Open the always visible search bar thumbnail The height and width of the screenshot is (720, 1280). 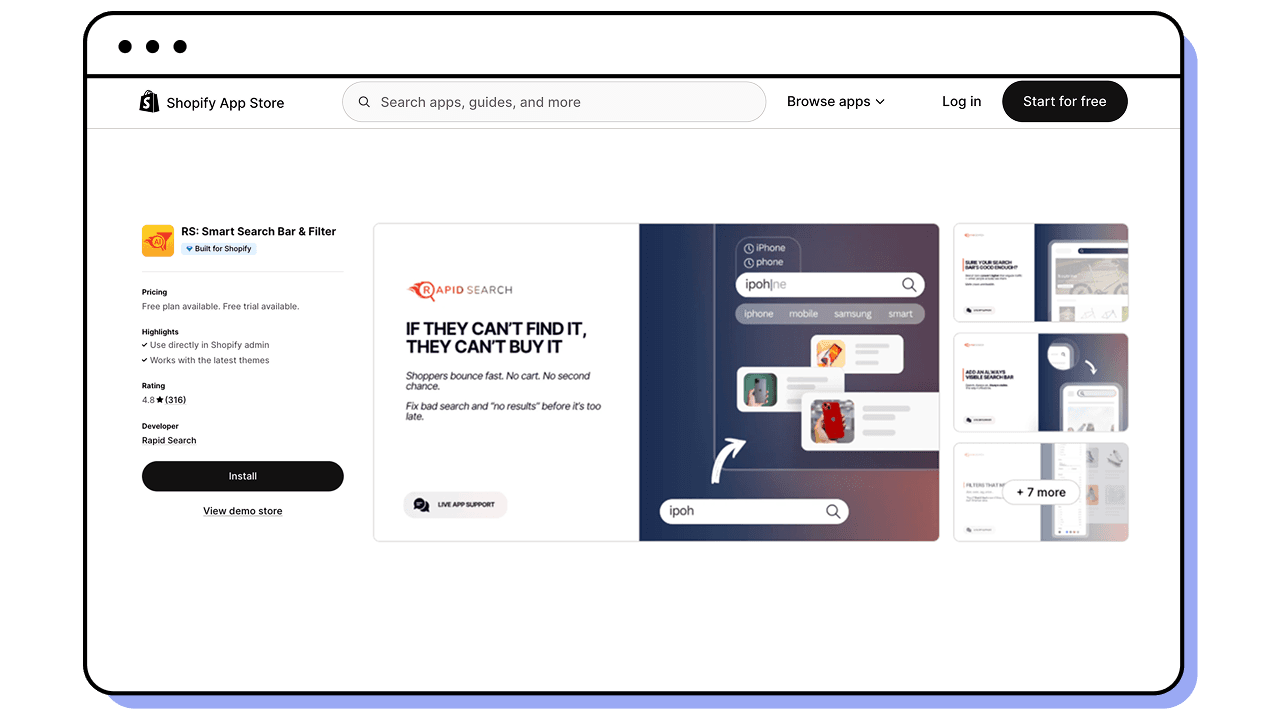(x=1041, y=383)
